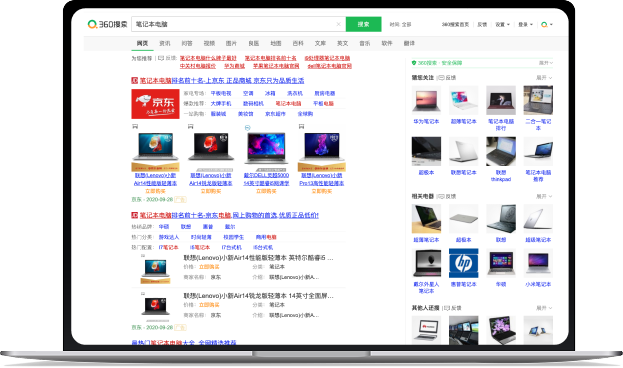Expand the 其他人还搜 section

(x=544, y=308)
